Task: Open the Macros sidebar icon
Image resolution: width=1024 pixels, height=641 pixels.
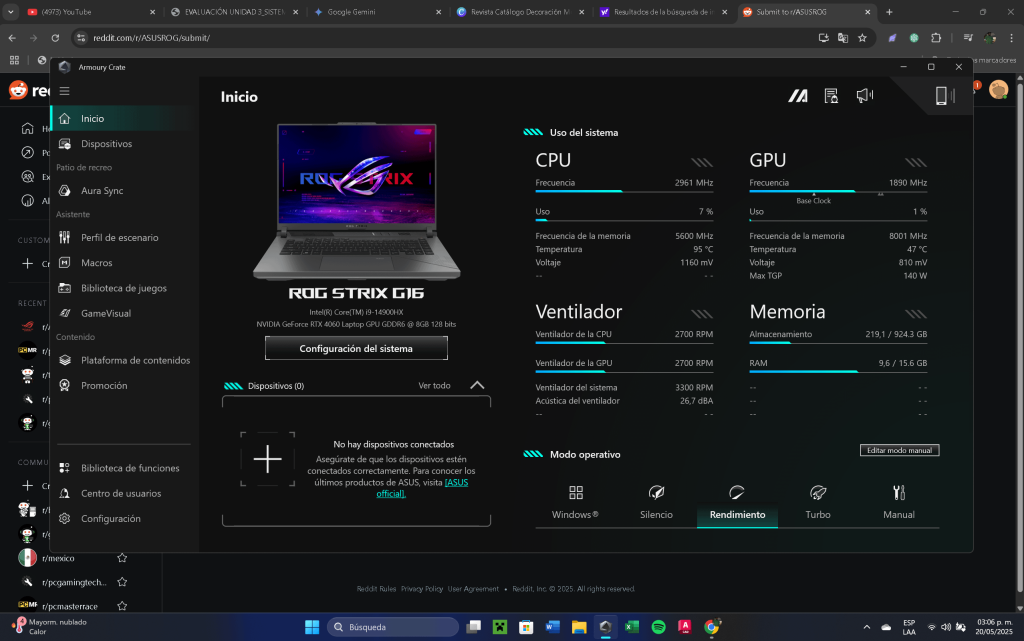Action: pos(65,262)
